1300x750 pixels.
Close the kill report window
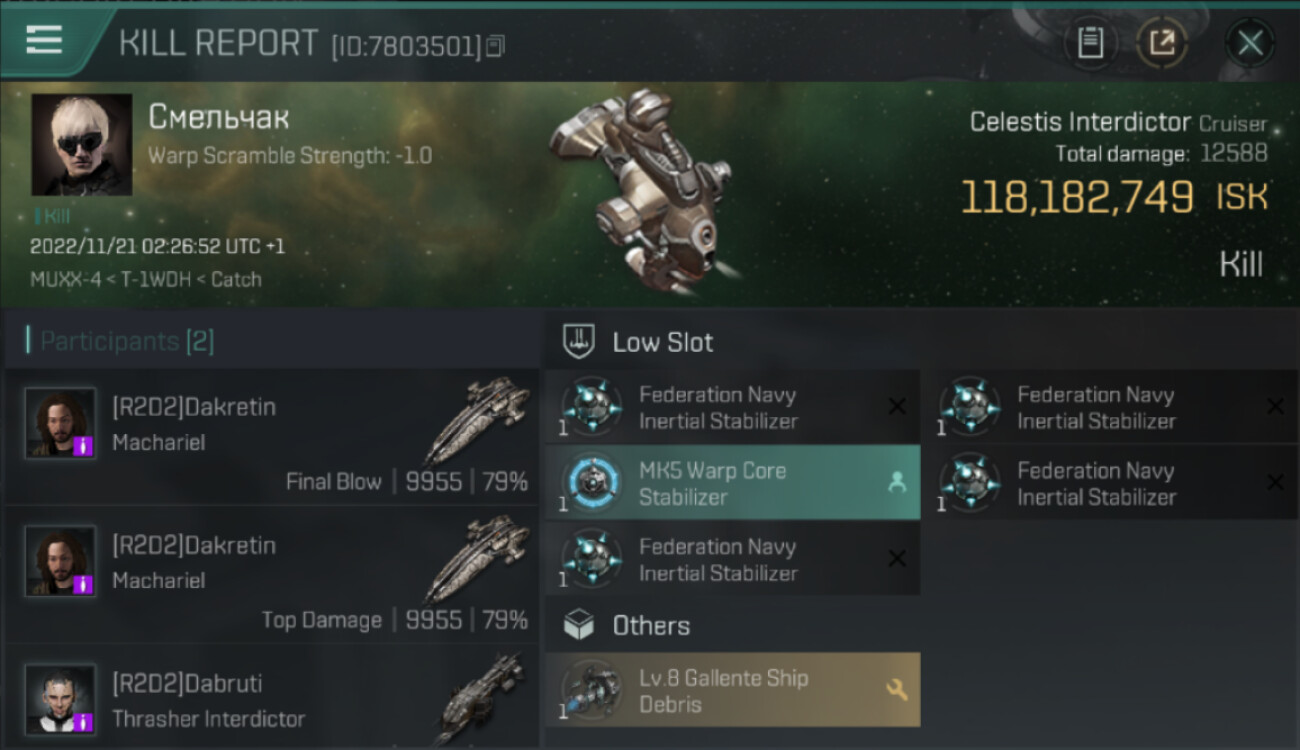pos(1250,43)
